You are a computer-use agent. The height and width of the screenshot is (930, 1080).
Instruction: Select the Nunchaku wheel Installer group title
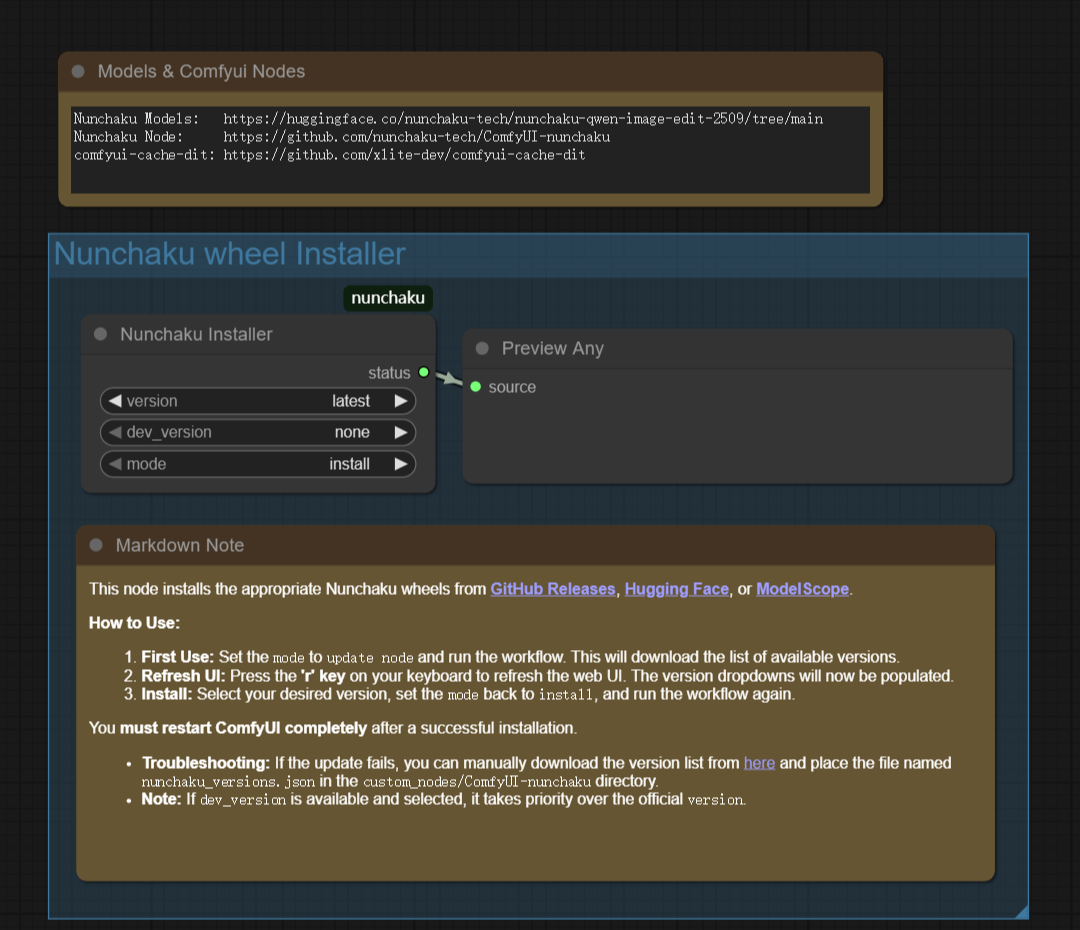tap(229, 254)
